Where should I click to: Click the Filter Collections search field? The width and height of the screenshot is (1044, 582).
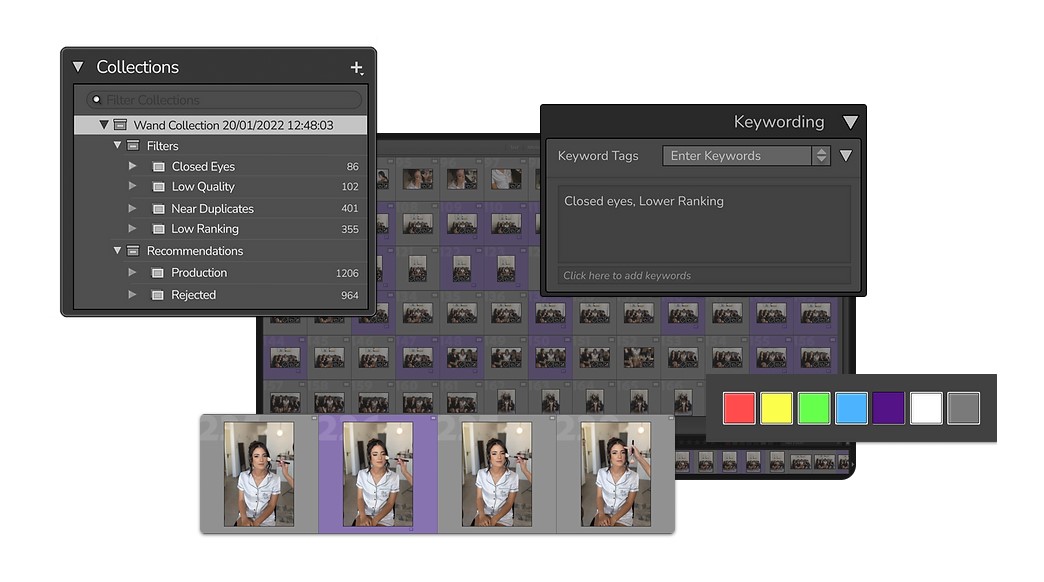pos(230,100)
